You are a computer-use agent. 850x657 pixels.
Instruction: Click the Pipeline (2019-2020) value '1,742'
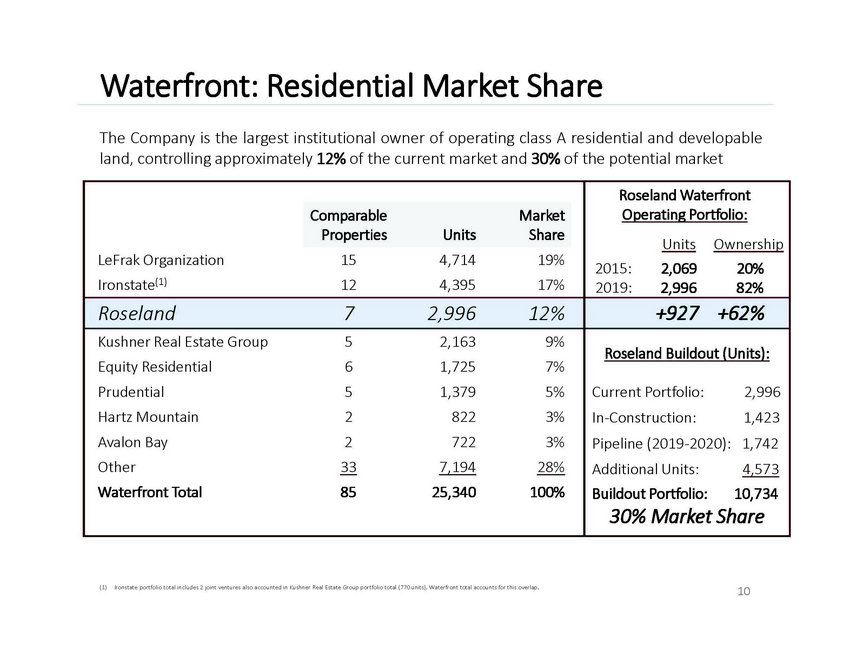coord(760,443)
